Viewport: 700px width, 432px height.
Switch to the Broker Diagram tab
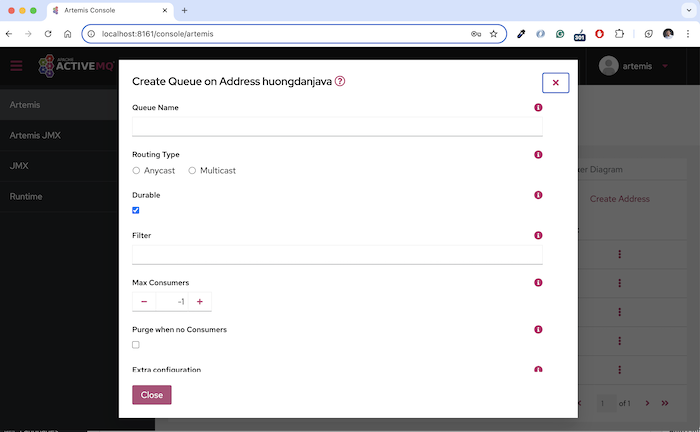pos(600,170)
